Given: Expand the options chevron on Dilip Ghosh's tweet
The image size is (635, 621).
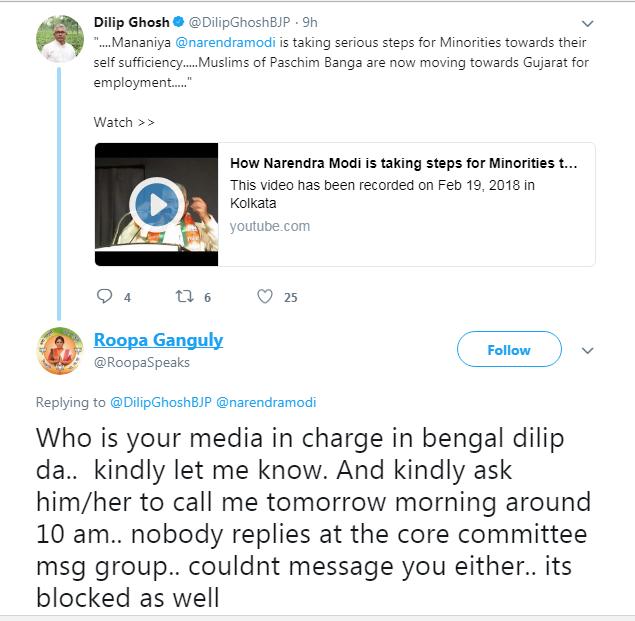Looking at the screenshot, I should click(587, 23).
